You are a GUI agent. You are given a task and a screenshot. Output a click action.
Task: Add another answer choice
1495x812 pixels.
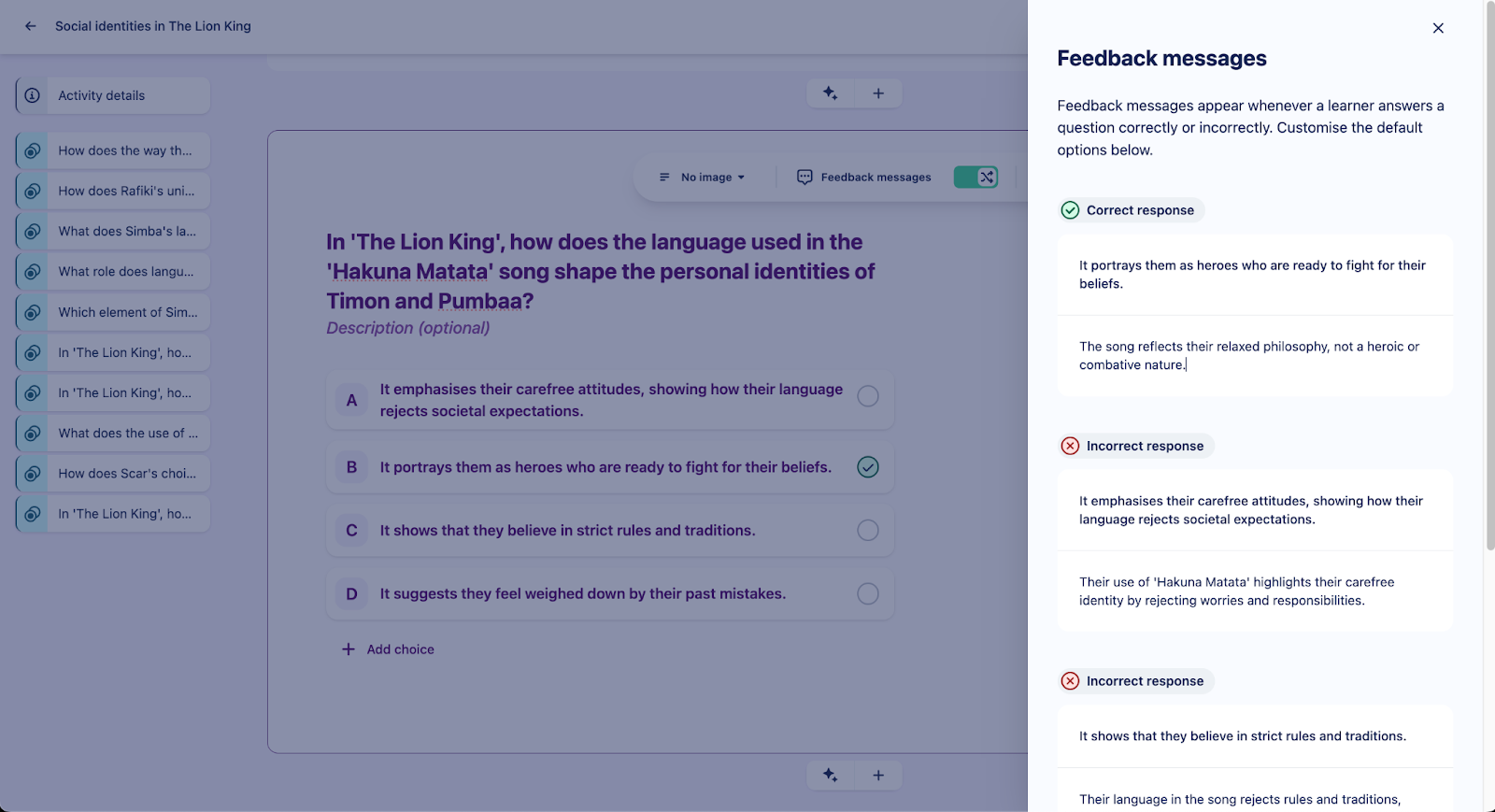388,649
